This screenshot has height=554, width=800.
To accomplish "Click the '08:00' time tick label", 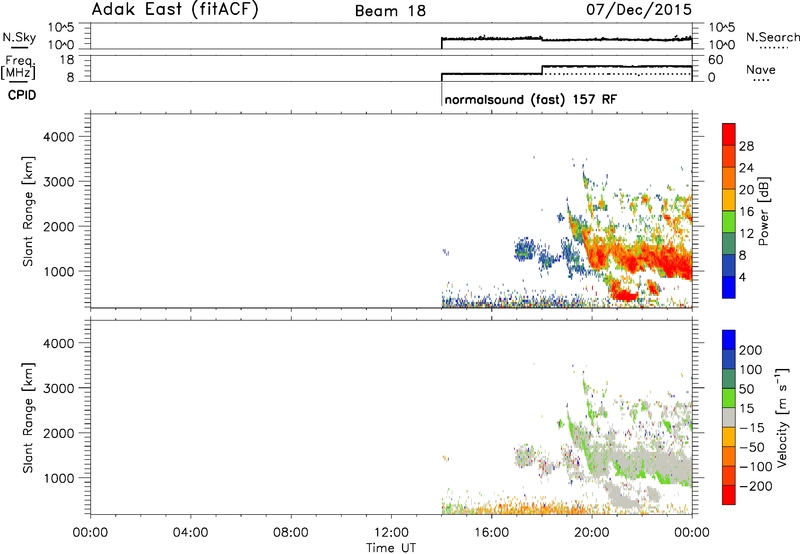I will (291, 533).
